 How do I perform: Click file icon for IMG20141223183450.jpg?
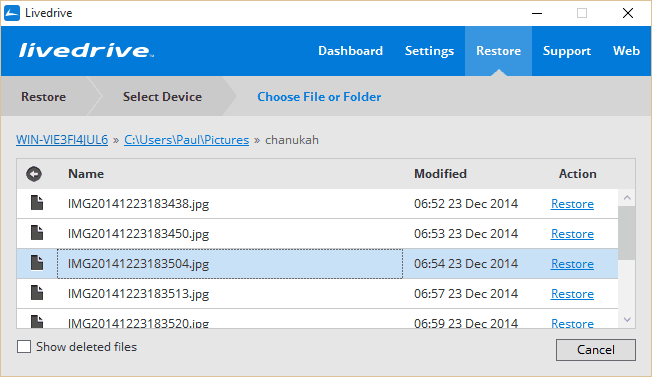(x=37, y=233)
